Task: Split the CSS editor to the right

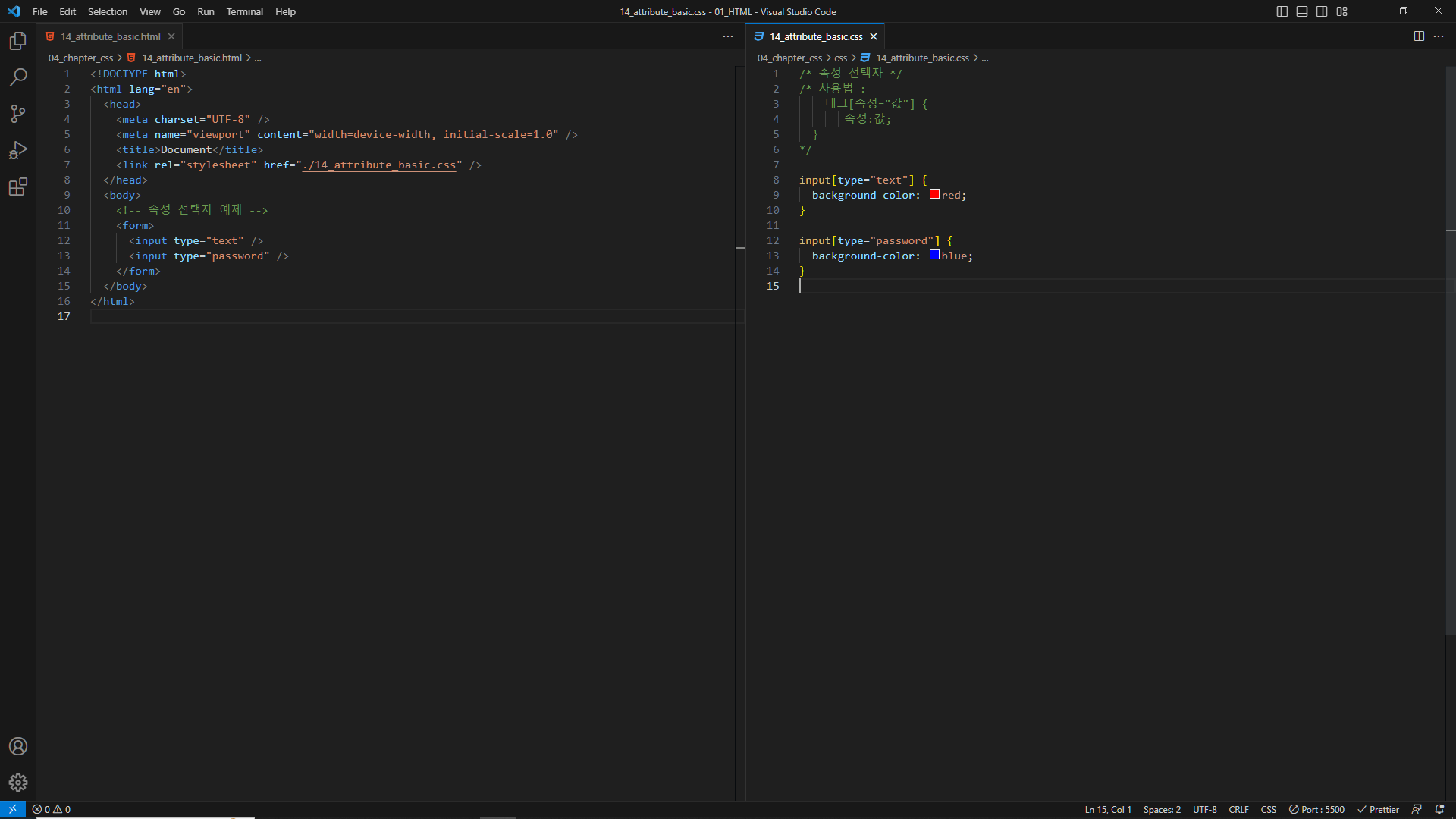Action: click(x=1419, y=36)
